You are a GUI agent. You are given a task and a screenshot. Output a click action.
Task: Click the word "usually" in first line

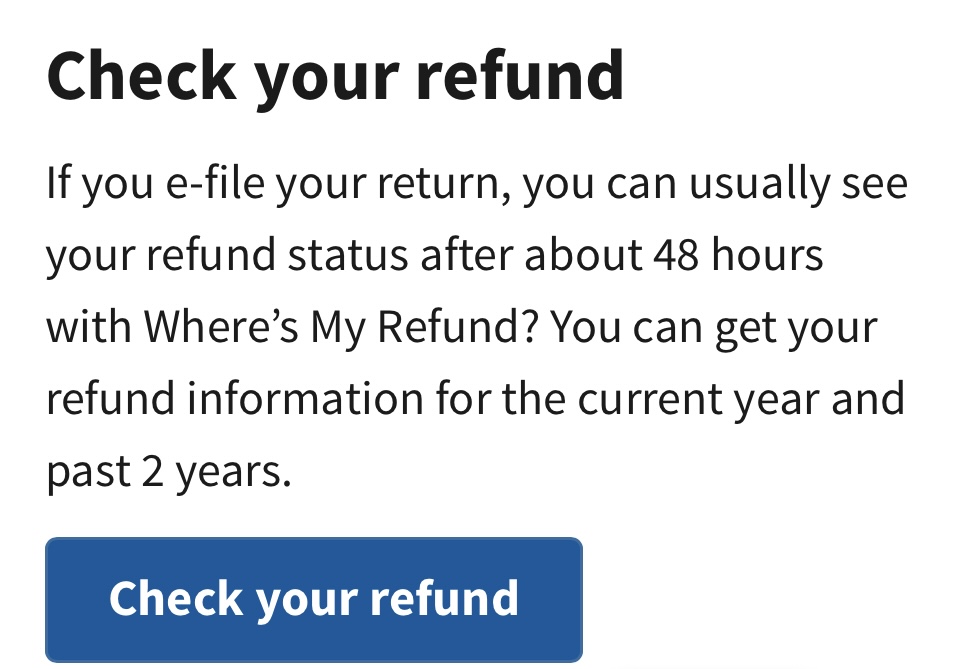(x=759, y=182)
